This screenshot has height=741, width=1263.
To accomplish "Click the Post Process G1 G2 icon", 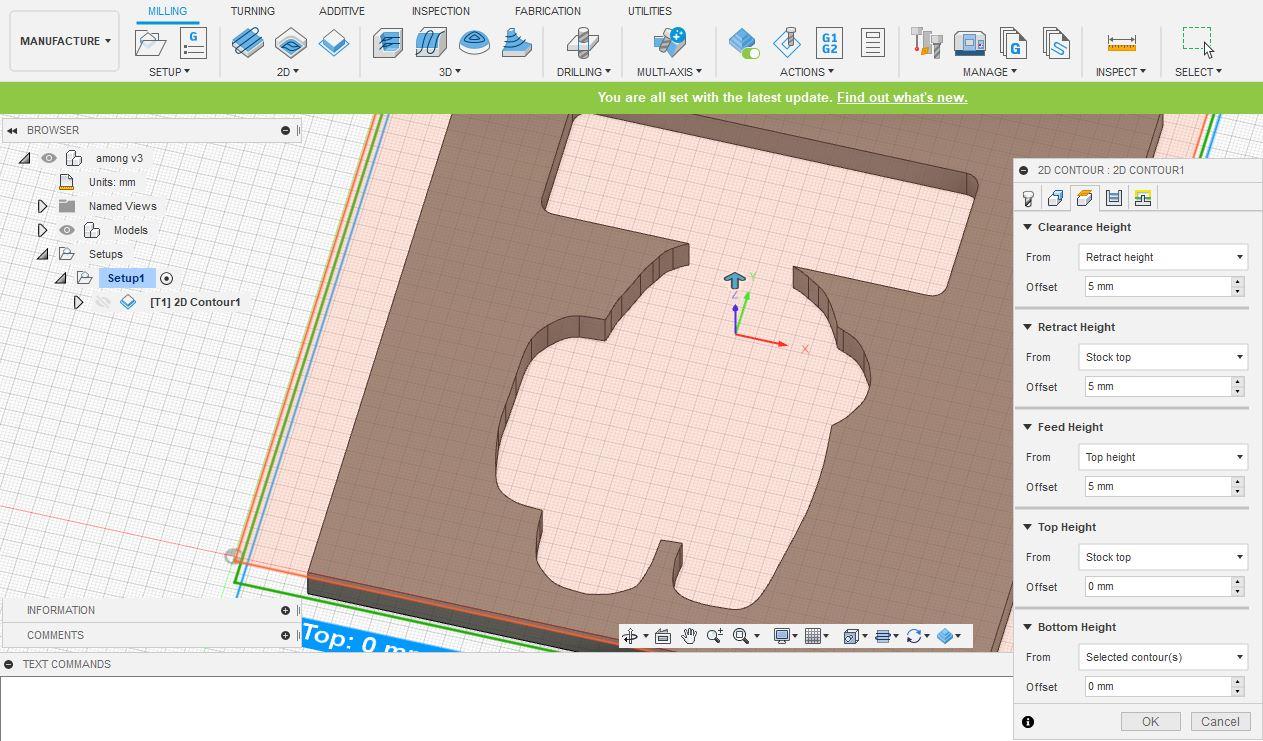I will 829,42.
